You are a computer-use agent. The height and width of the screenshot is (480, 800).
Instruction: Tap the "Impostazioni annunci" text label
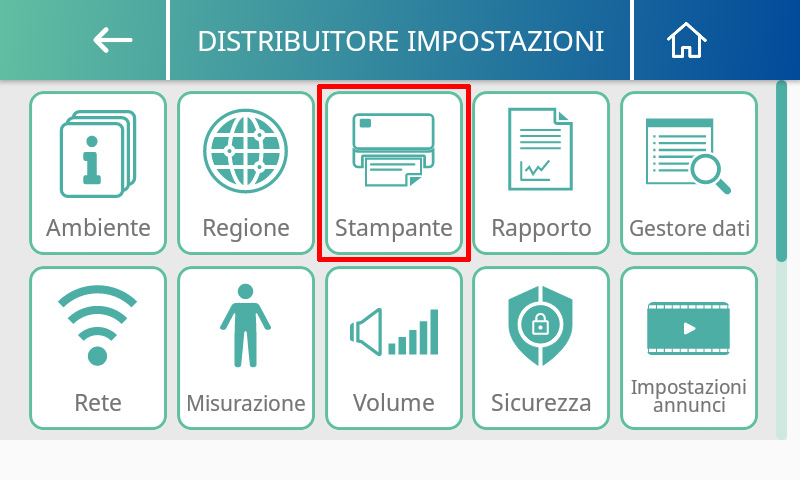click(x=689, y=395)
